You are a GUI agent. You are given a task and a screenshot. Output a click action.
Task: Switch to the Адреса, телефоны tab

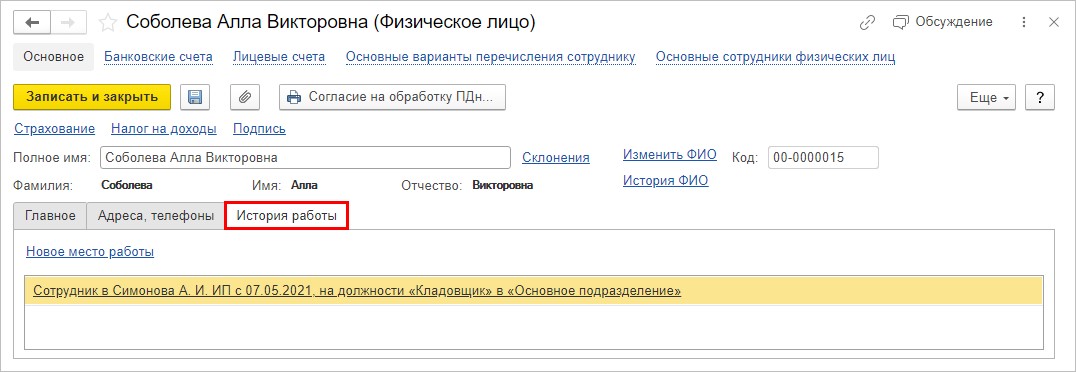(156, 216)
